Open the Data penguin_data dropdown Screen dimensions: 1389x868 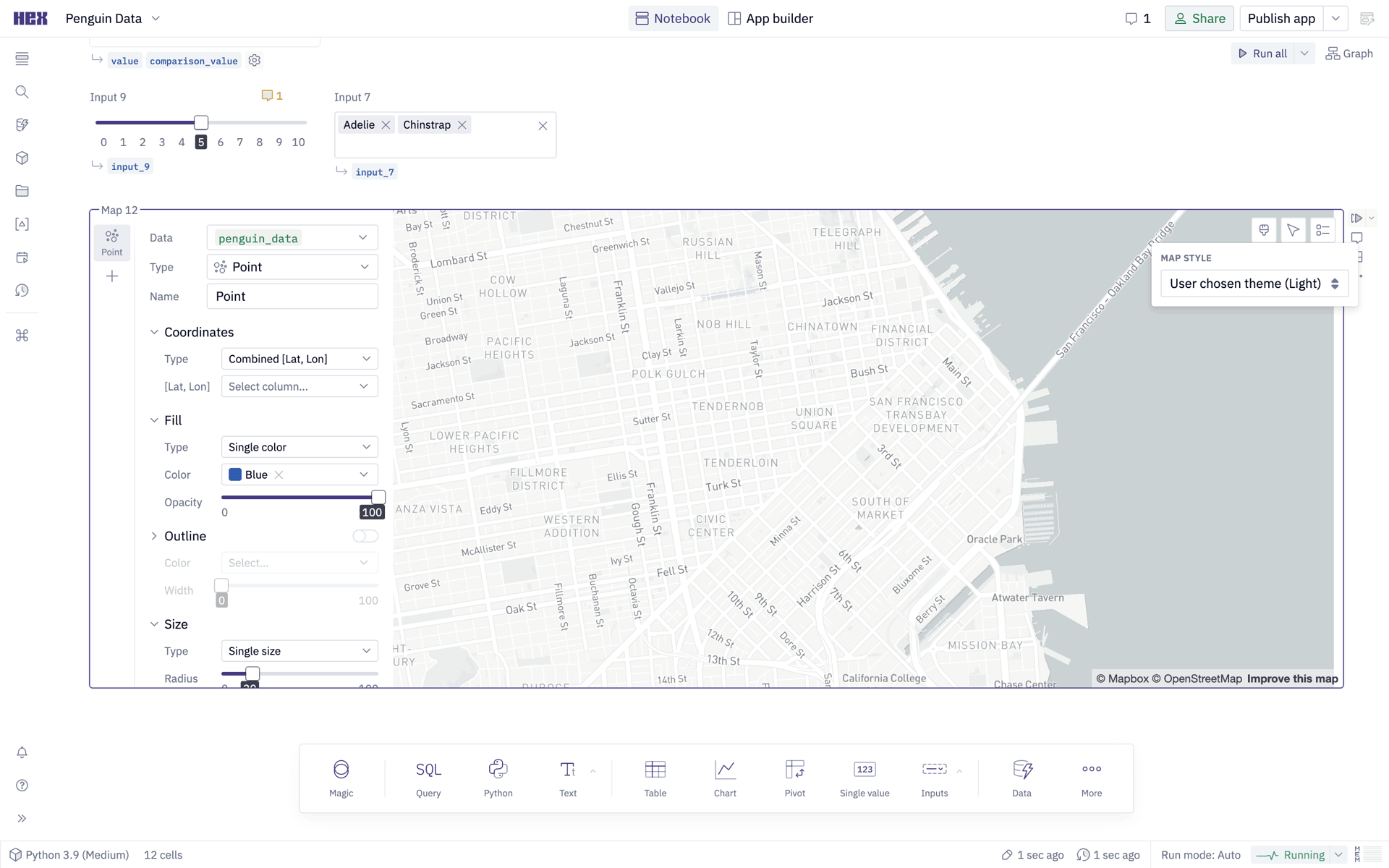(292, 238)
